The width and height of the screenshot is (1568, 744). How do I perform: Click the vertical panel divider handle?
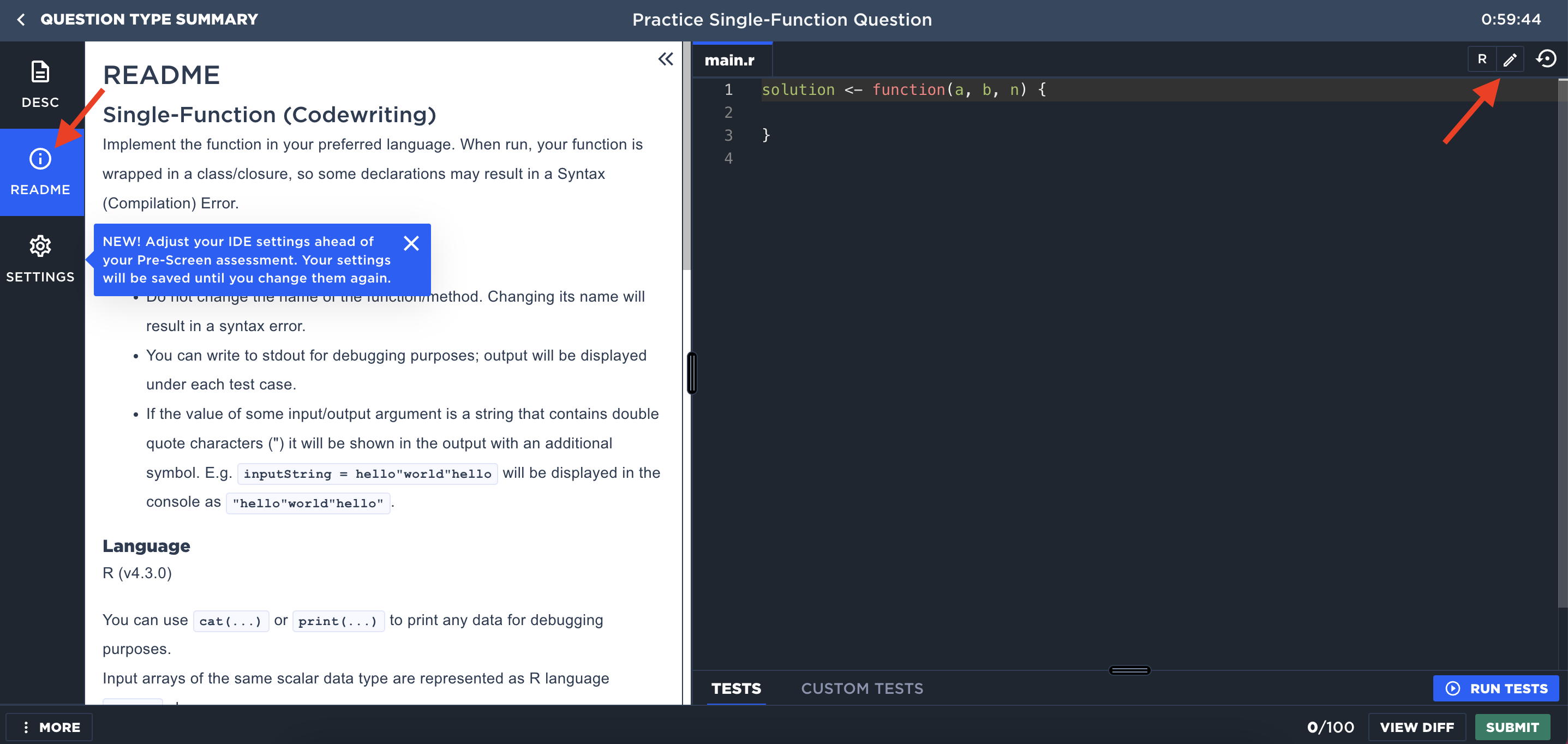click(x=691, y=373)
